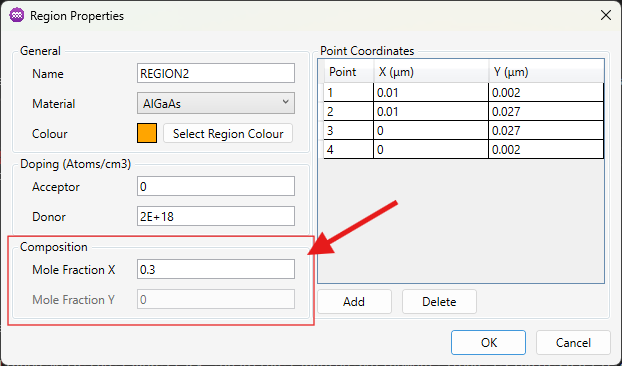The height and width of the screenshot is (366, 622).
Task: Click the X value 0.01 in row 1
Action: [x=431, y=92]
